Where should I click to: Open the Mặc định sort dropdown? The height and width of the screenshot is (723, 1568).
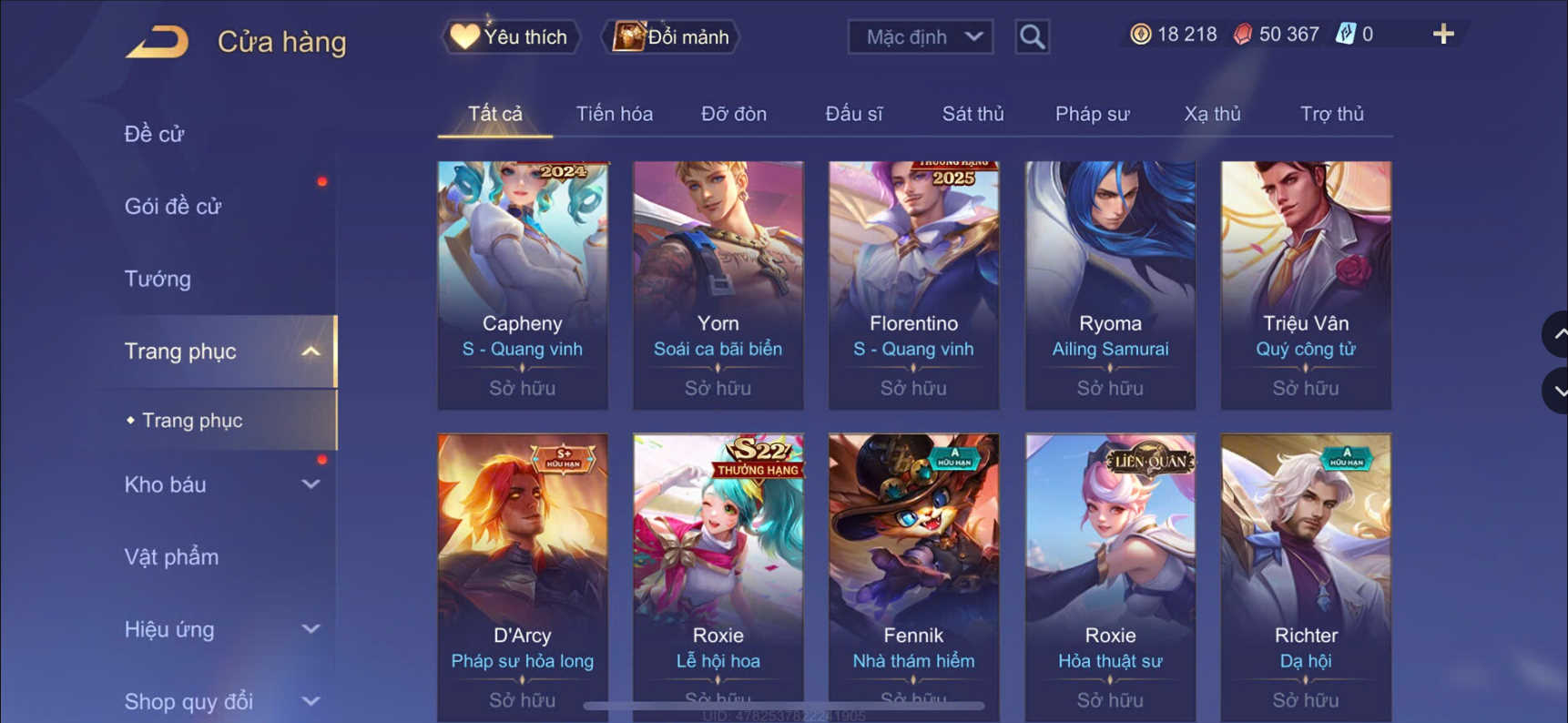[921, 36]
